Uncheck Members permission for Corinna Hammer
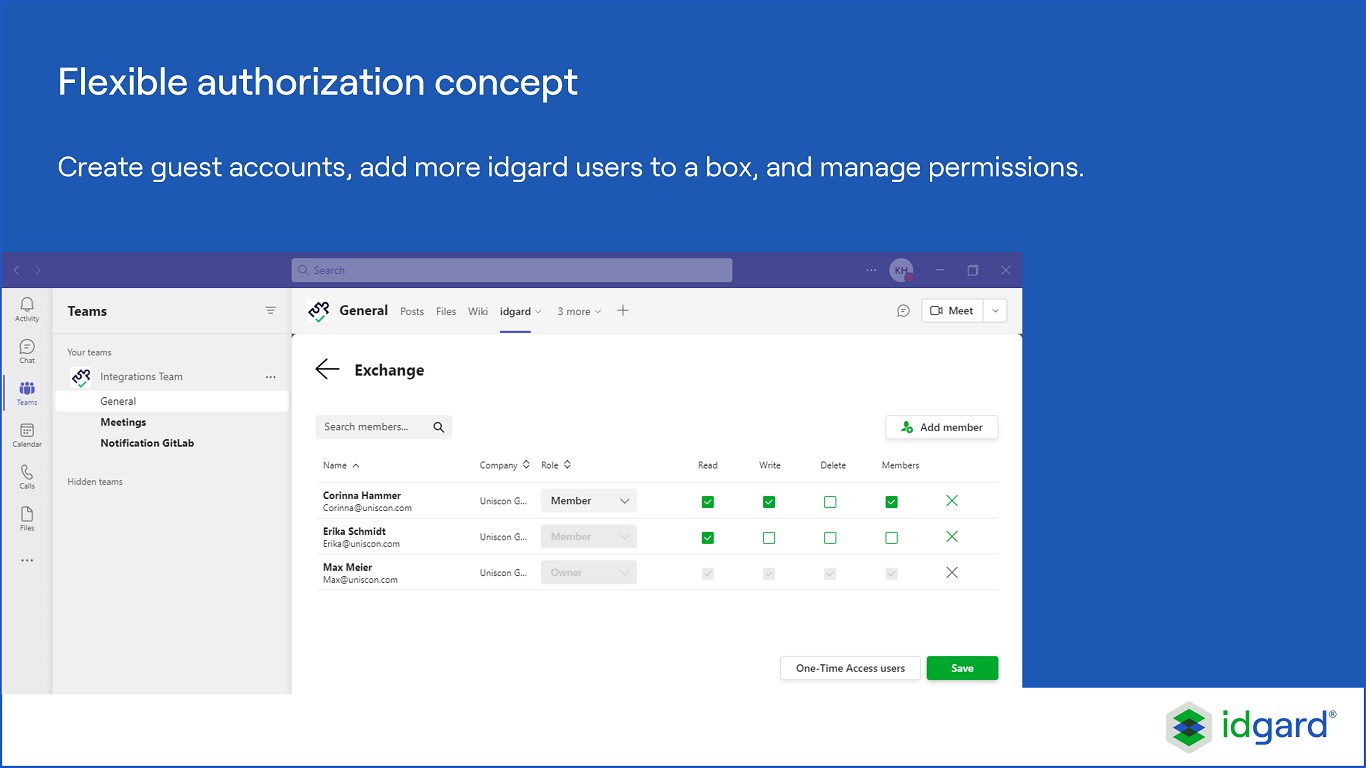 (x=892, y=502)
